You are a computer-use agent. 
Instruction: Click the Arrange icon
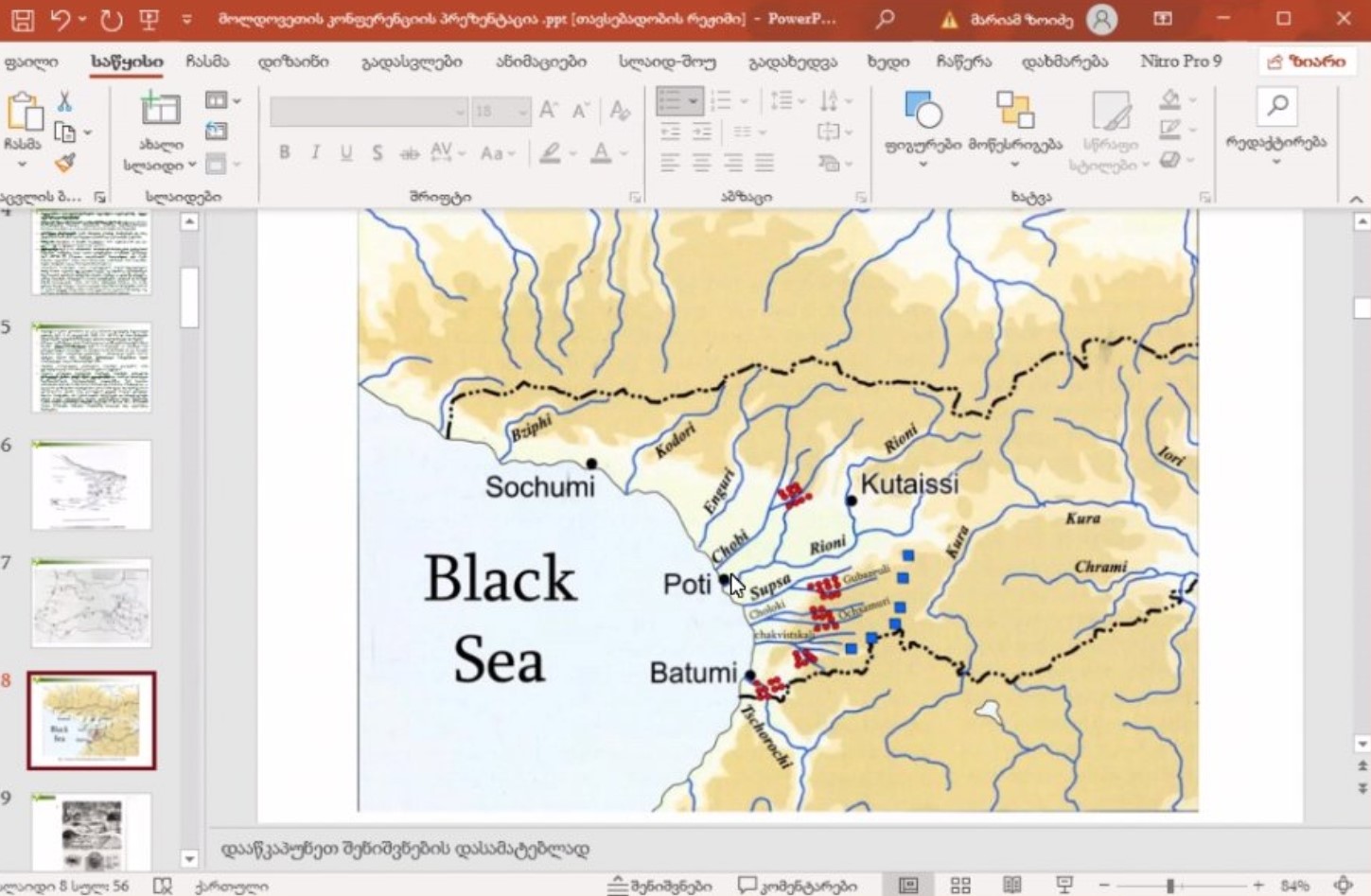[x=1014, y=111]
